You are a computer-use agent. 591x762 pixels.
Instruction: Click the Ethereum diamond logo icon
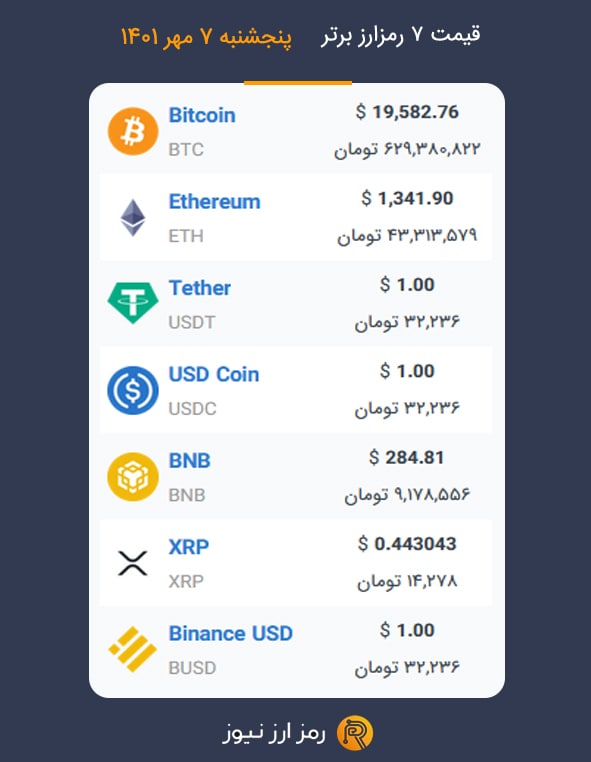click(133, 217)
